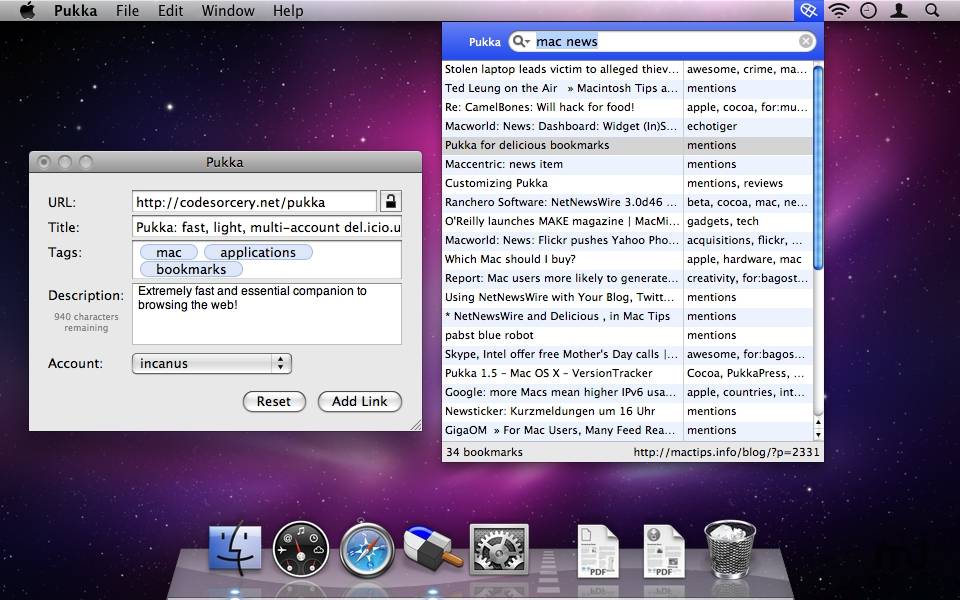Open the File menu
Viewport: 960px width, 600px height.
pyautogui.click(x=127, y=11)
